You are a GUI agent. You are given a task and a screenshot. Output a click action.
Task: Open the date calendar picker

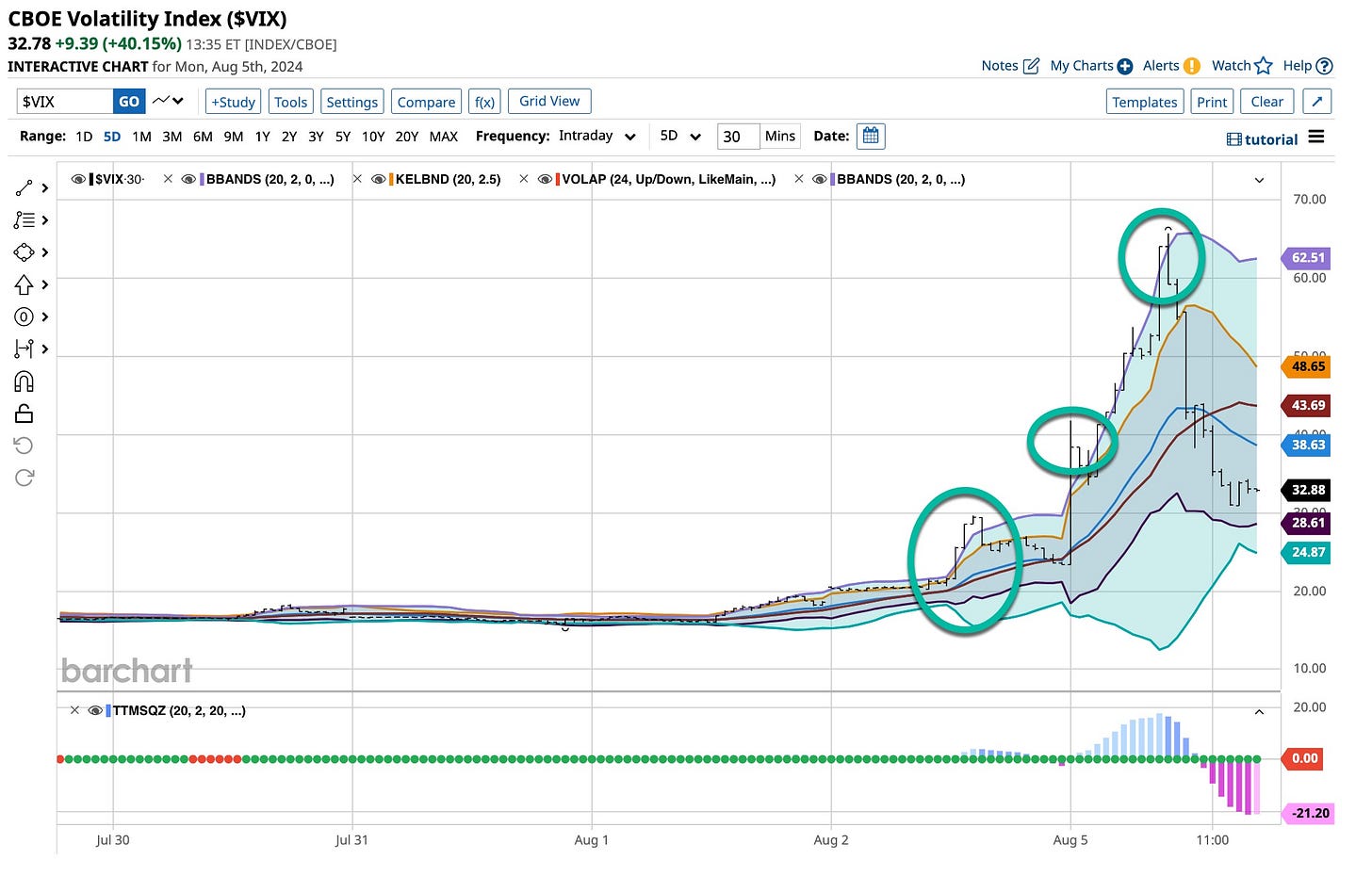pyautogui.click(x=871, y=136)
